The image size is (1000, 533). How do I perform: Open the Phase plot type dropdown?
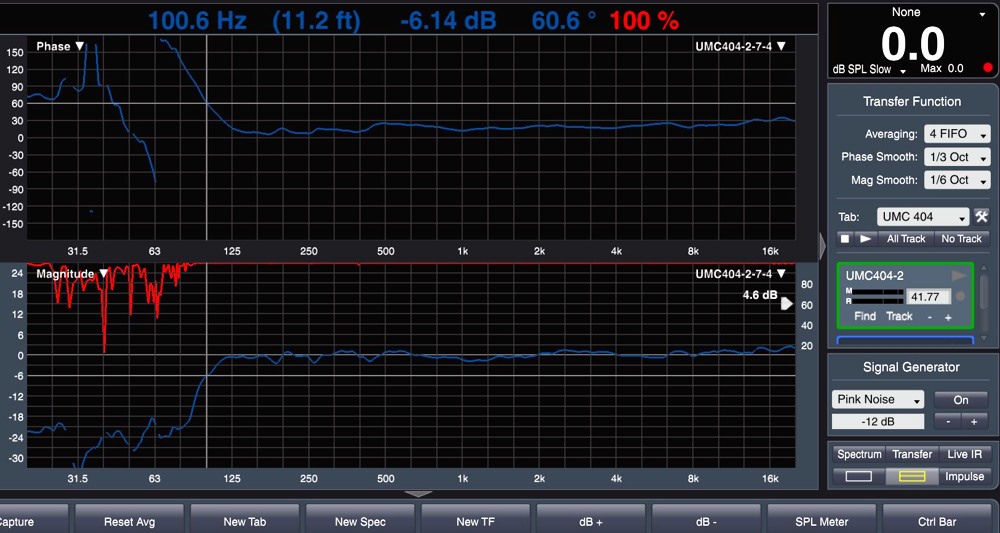tap(60, 47)
